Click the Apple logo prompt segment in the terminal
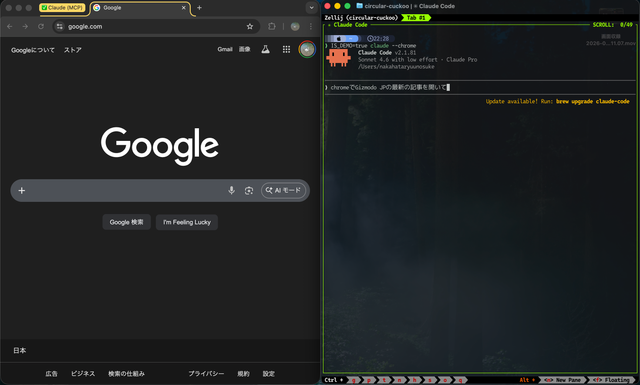This screenshot has width=640, height=385. (338, 39)
